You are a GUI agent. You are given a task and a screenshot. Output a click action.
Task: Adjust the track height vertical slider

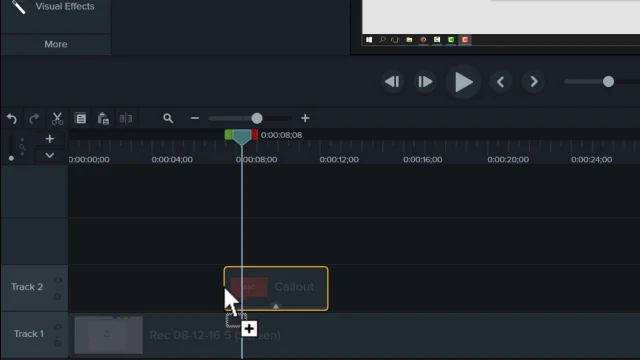[11, 158]
